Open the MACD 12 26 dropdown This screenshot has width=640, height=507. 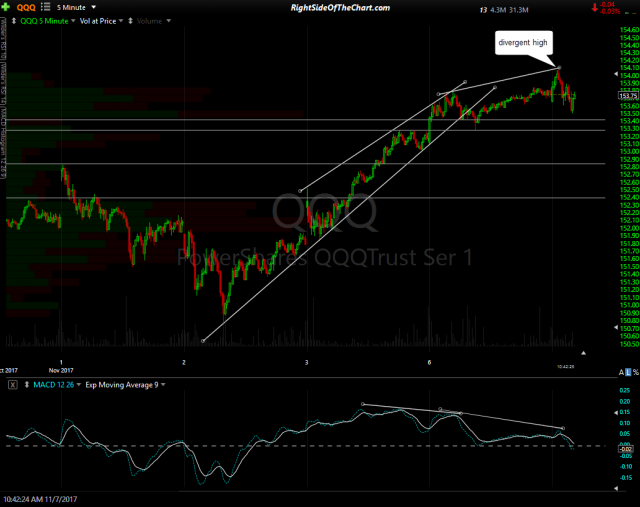click(x=57, y=385)
